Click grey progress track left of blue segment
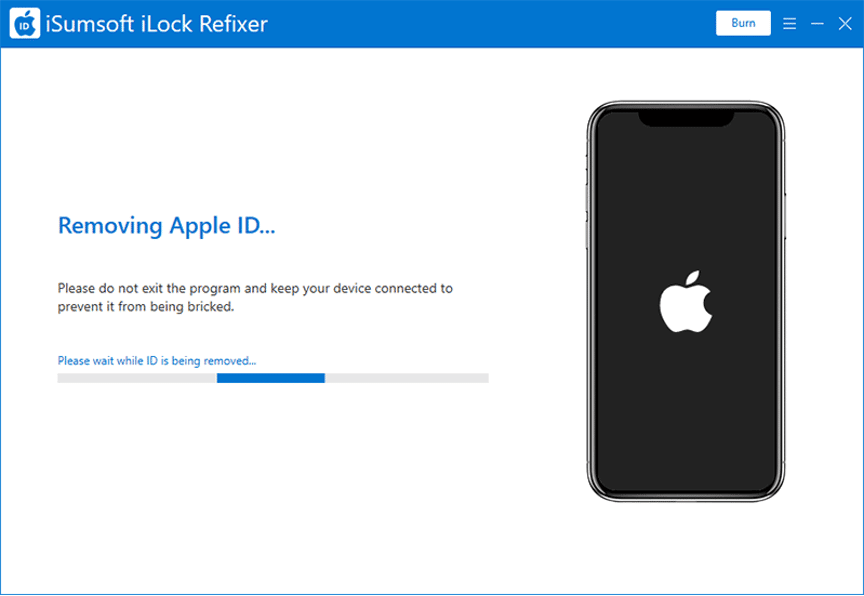The image size is (864, 596). (136, 378)
